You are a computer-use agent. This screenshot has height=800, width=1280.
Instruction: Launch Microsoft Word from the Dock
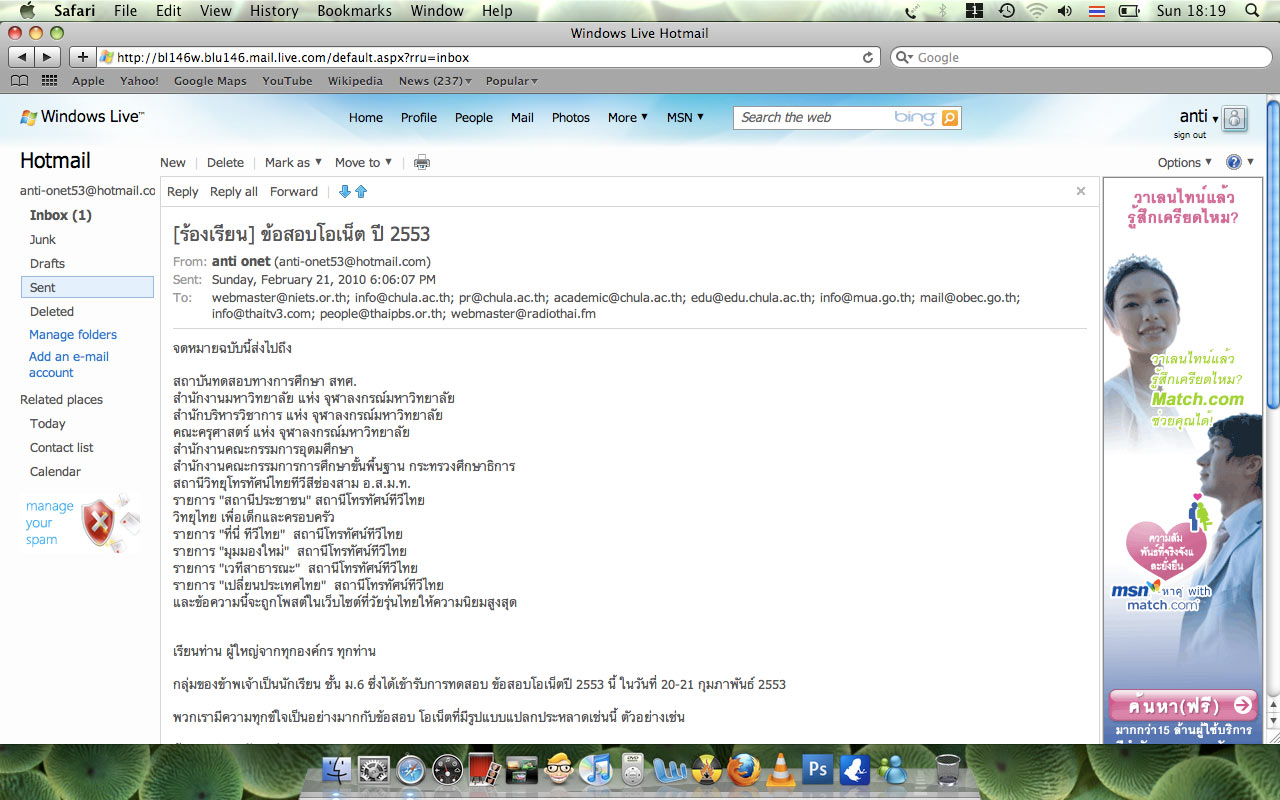669,769
